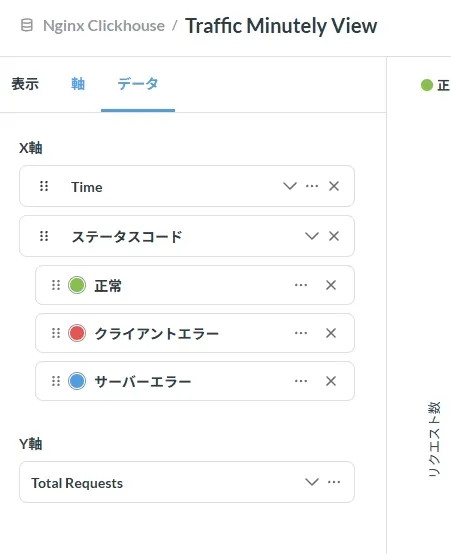
Task: Click the クライアントエラー series label
Action: click(156, 334)
